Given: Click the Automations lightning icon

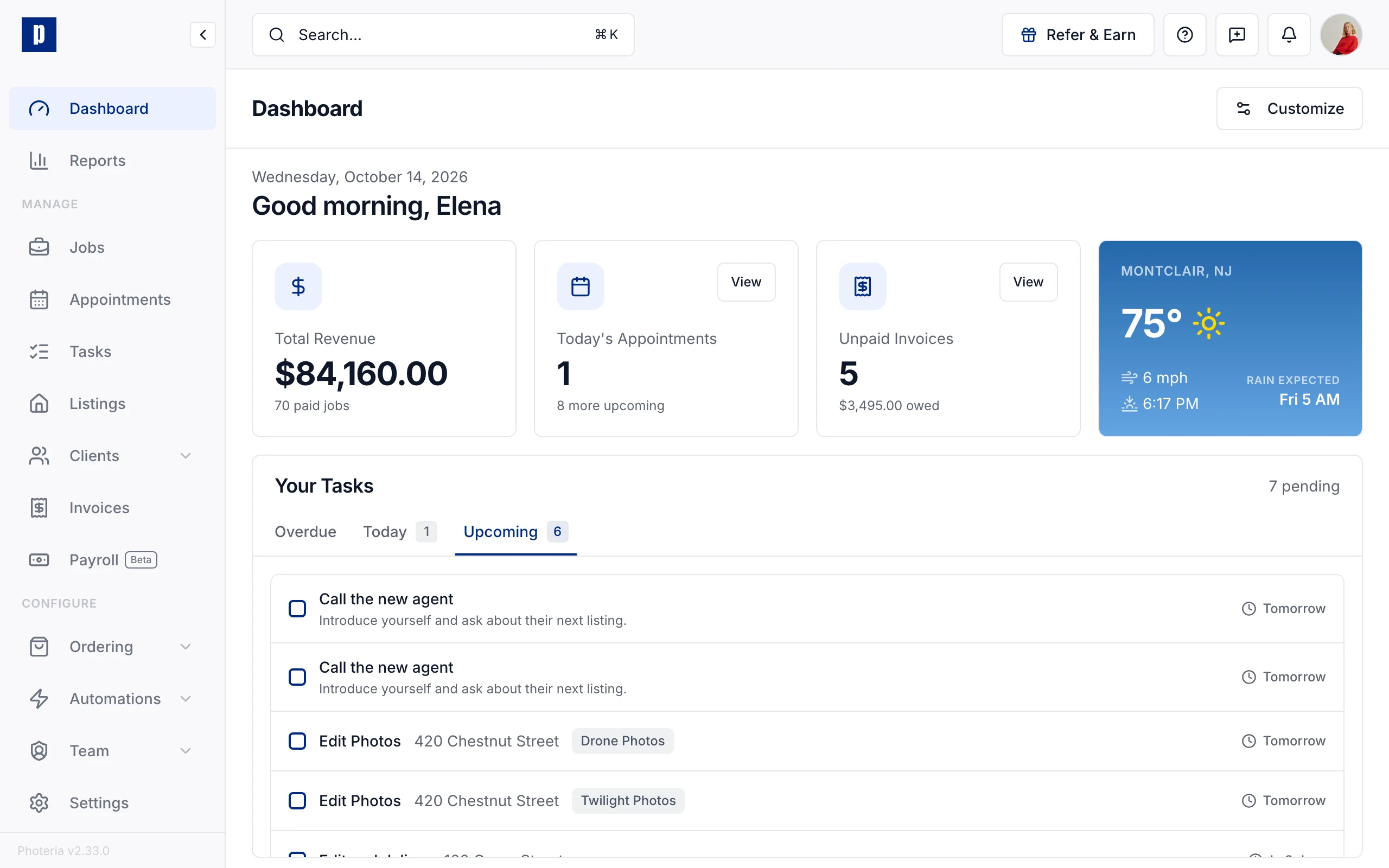Looking at the screenshot, I should pos(39,699).
